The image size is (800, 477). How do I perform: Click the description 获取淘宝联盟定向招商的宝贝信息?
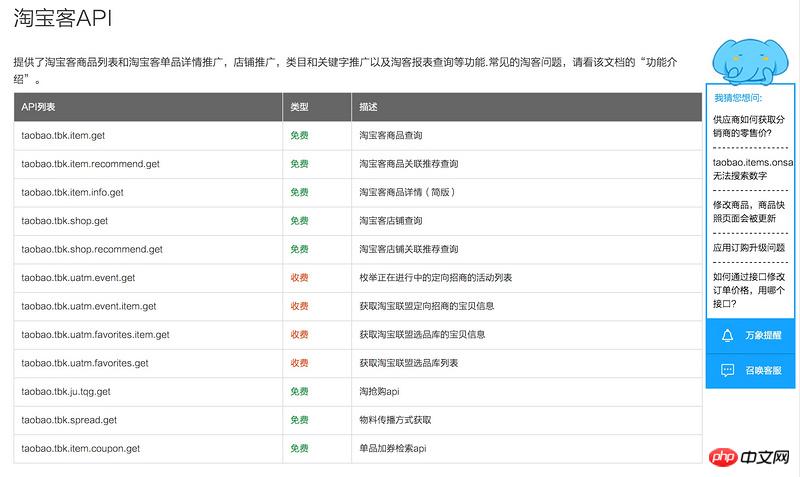427,307
